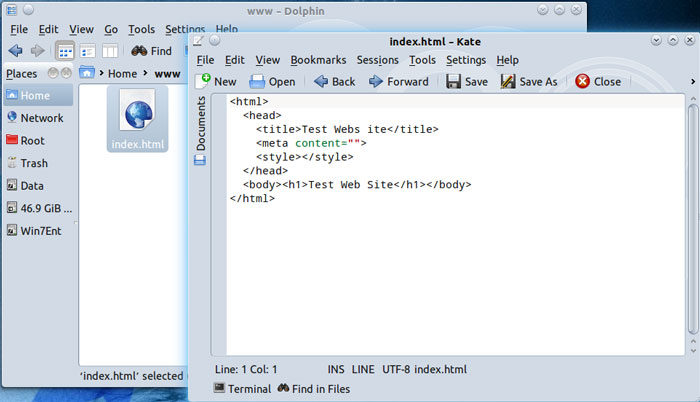
Task: Click the Kate editor vertical scrollbar
Action: pyautogui.click(x=693, y=218)
